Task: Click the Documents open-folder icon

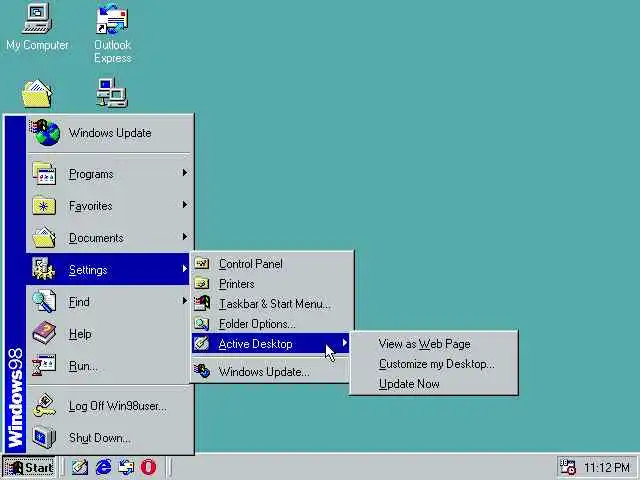Action: coord(44,238)
